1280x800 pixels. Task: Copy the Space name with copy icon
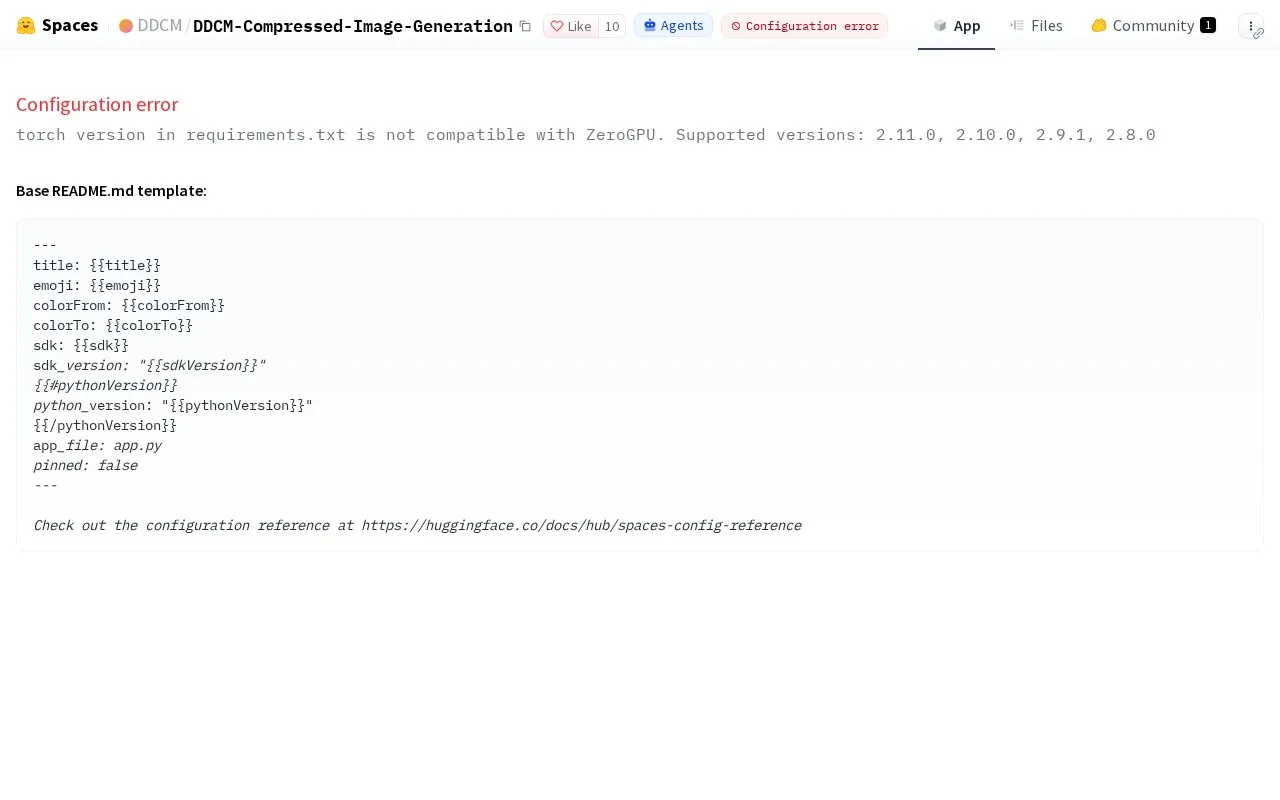525,26
